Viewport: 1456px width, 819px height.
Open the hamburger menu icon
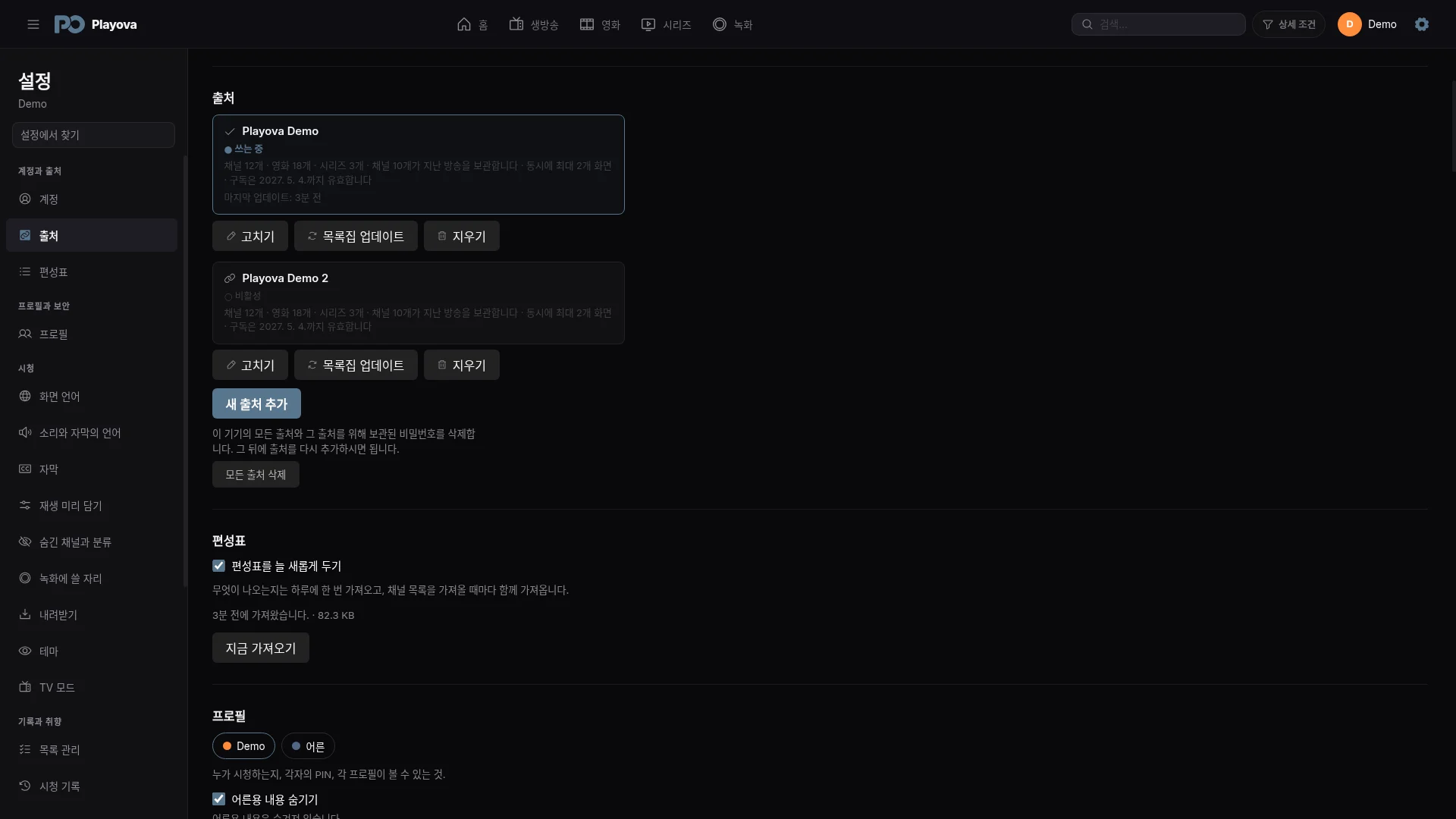click(33, 24)
